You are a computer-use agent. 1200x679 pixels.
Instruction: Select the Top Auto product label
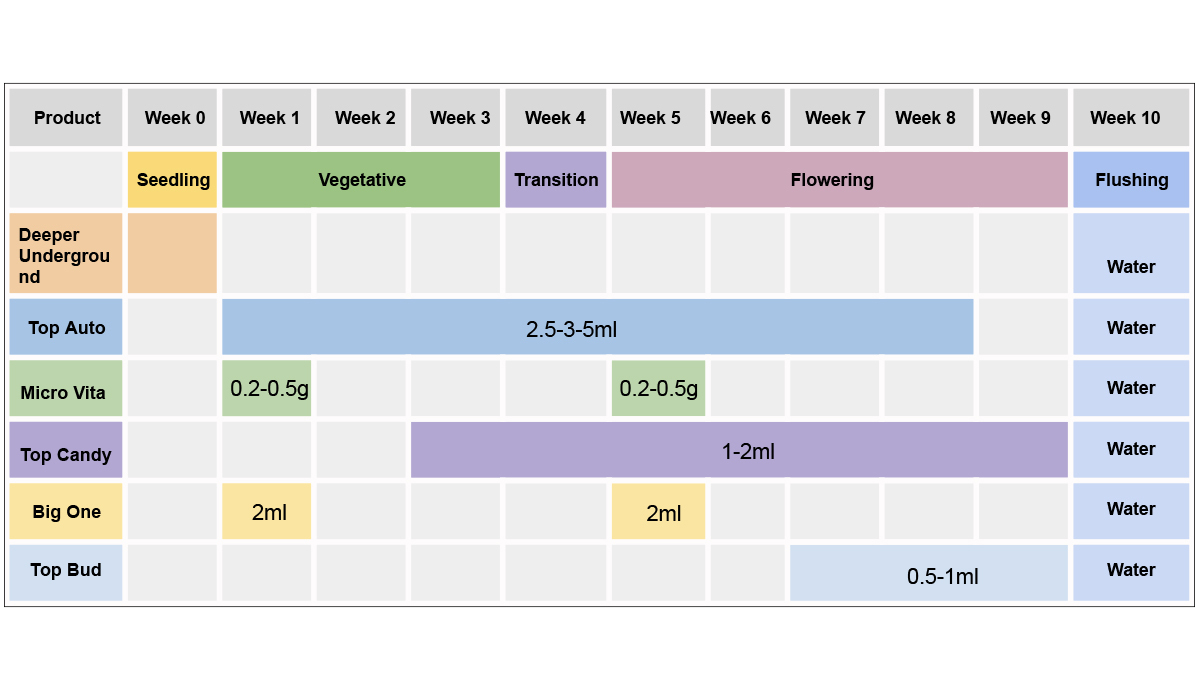[x=66, y=328]
